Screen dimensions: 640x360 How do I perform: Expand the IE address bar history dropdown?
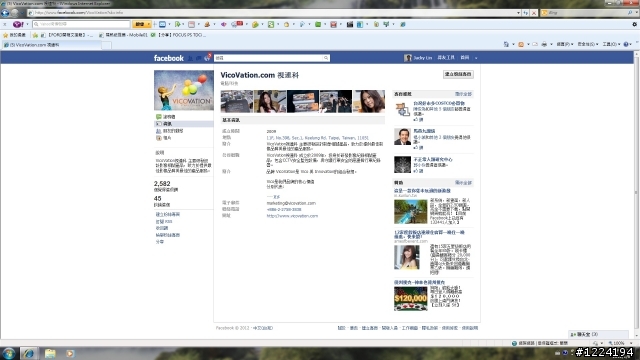click(x=518, y=13)
